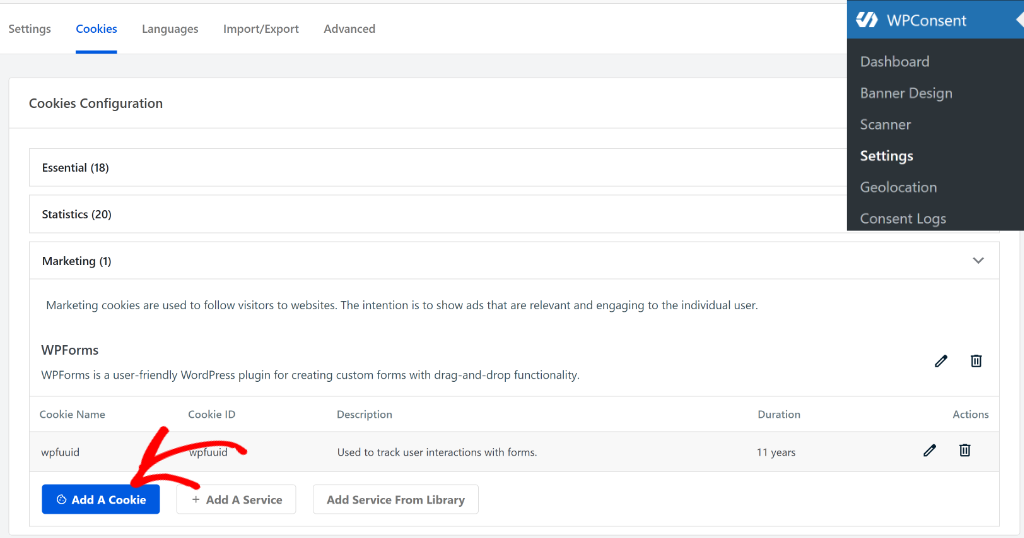Click the '11 years' duration value
This screenshot has height=538, width=1024.
click(x=776, y=452)
